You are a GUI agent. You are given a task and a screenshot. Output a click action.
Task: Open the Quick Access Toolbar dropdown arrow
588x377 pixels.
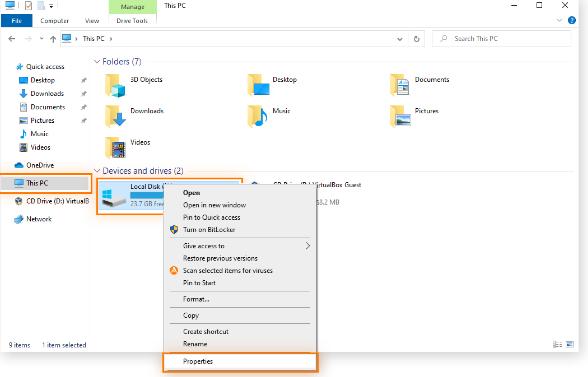(x=51, y=6)
